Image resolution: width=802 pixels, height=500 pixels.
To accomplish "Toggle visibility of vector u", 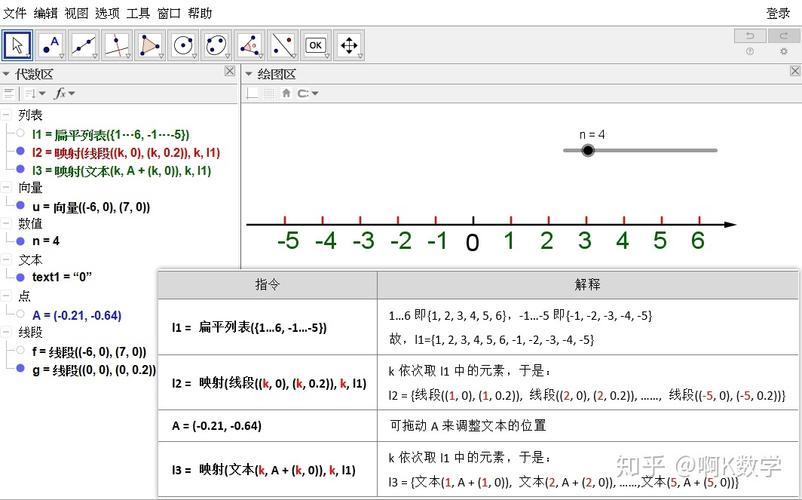I will pyautogui.click(x=20, y=205).
